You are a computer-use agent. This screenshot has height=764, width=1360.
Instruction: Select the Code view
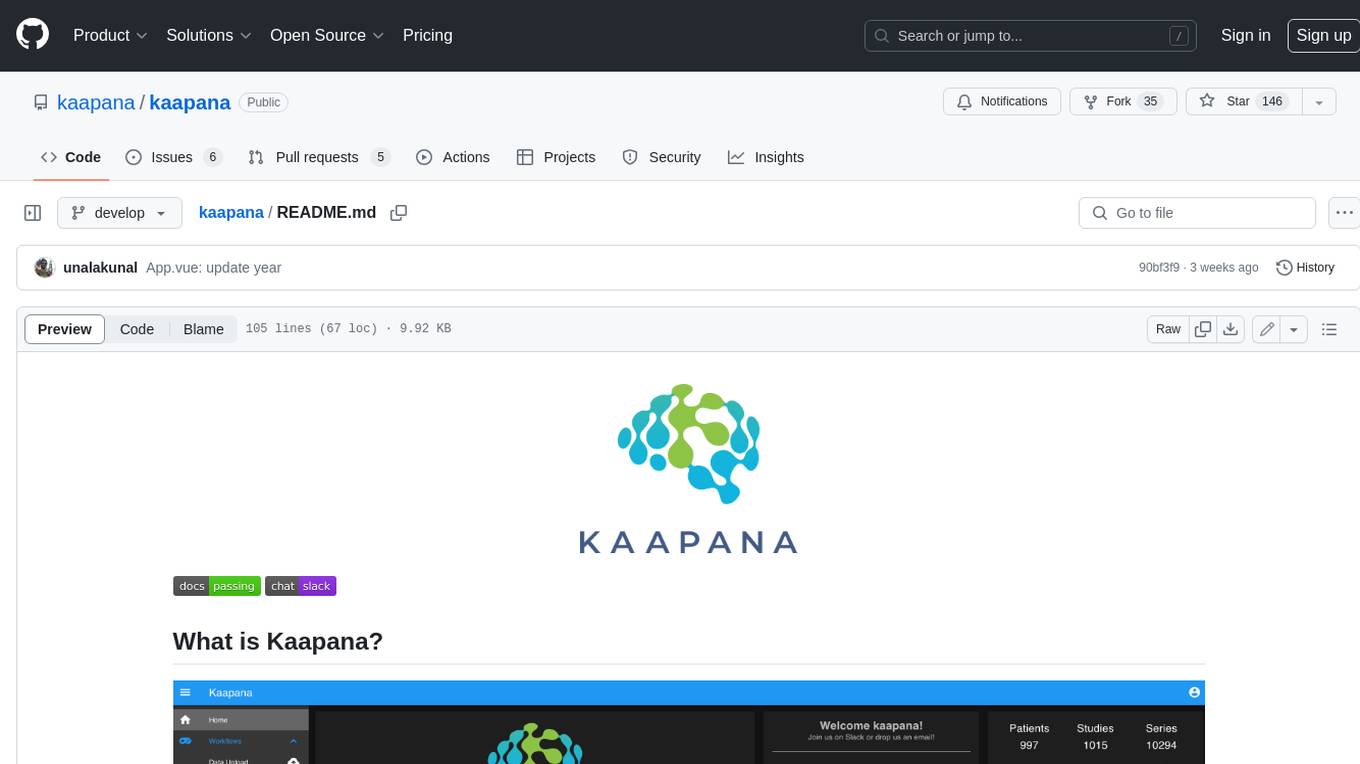[137, 329]
